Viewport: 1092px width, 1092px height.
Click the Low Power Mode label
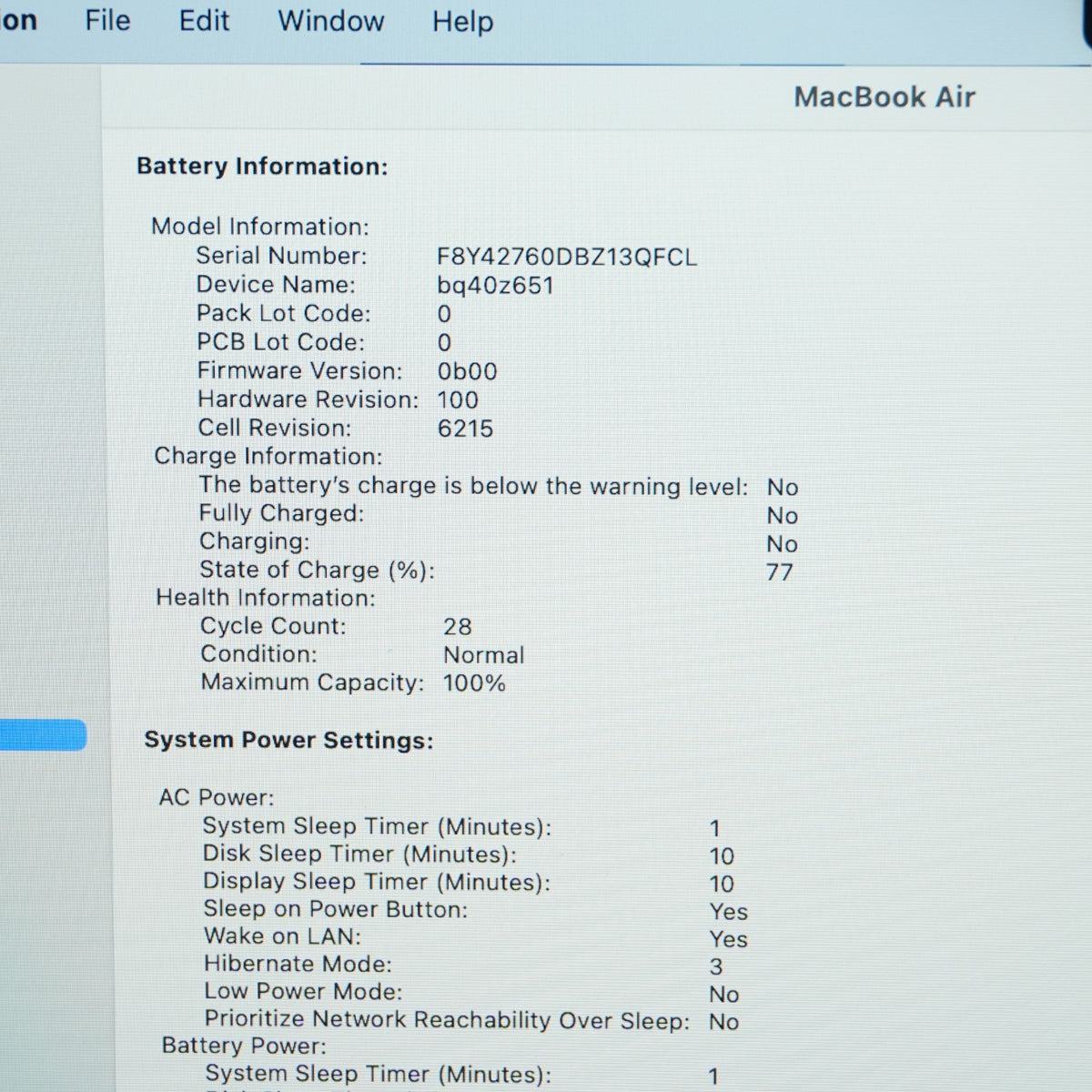303,992
